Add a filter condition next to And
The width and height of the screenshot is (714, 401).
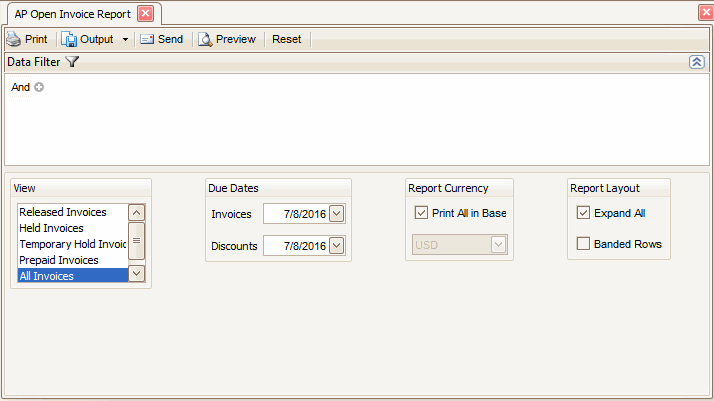click(39, 87)
